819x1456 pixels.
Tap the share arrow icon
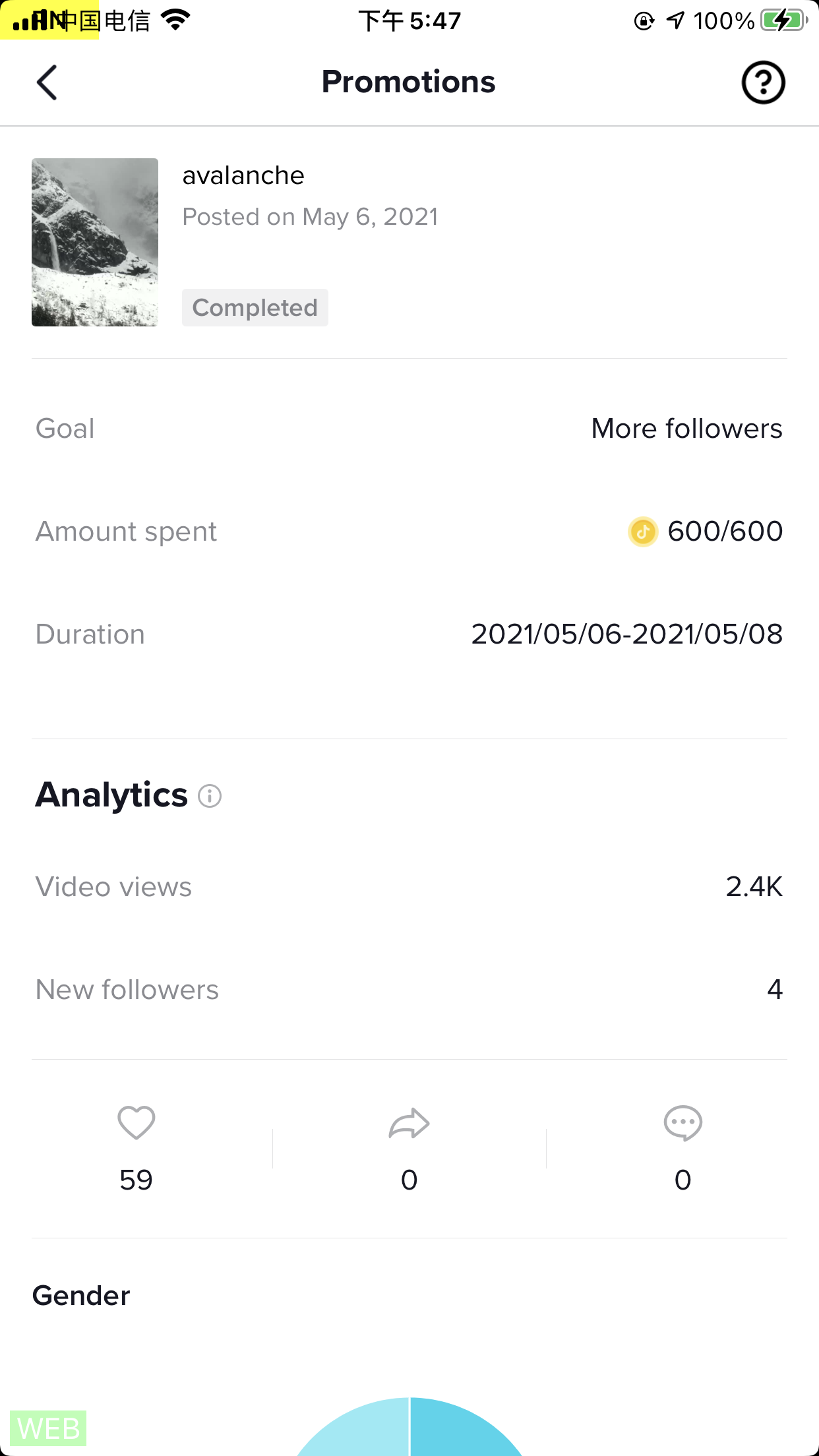[x=409, y=1123]
